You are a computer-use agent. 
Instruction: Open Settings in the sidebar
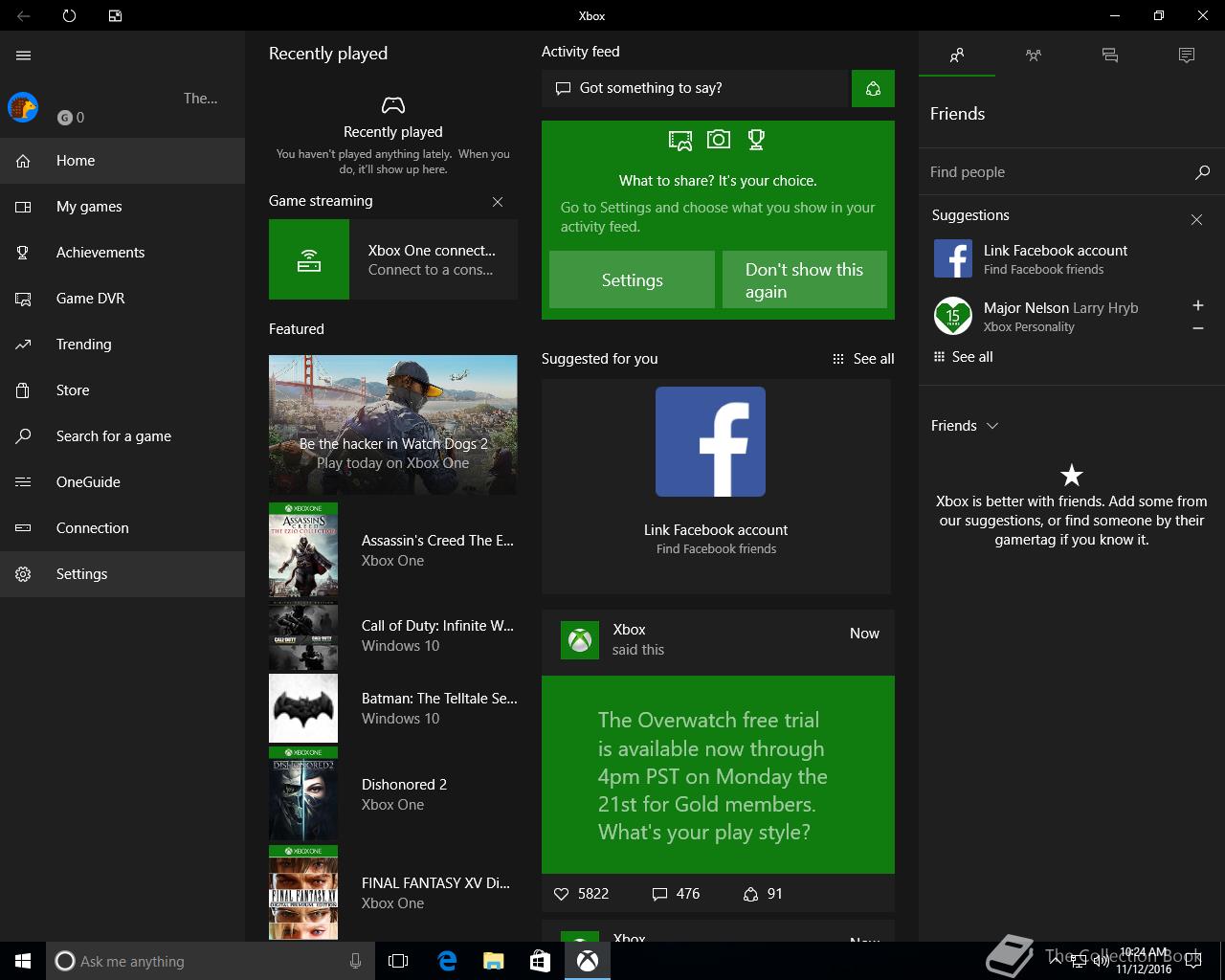(122, 574)
